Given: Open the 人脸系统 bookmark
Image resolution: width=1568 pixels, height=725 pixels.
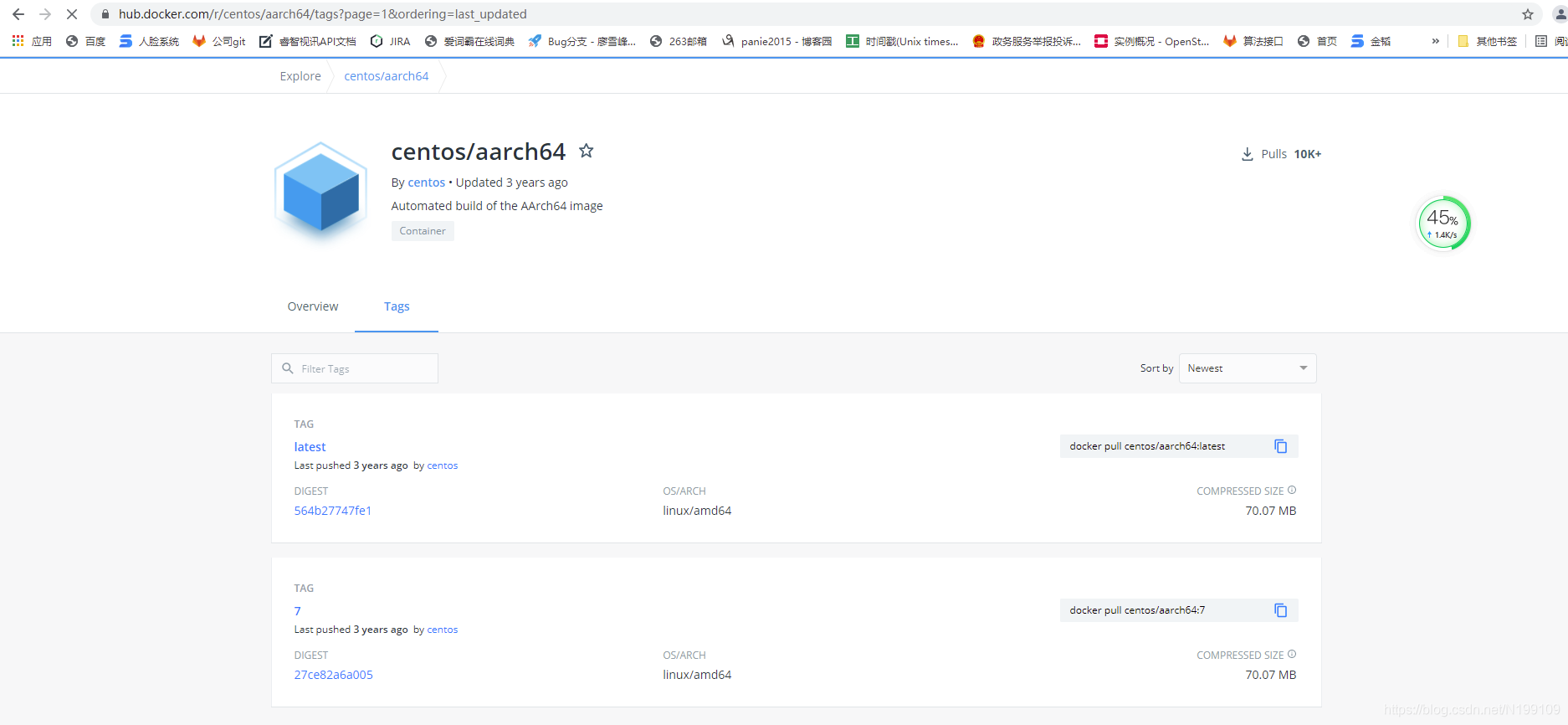Looking at the screenshot, I should tap(149, 41).
